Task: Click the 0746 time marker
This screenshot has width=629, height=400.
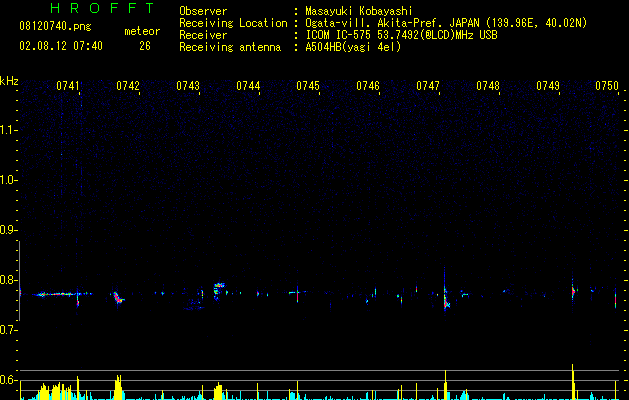Action: 368,86
